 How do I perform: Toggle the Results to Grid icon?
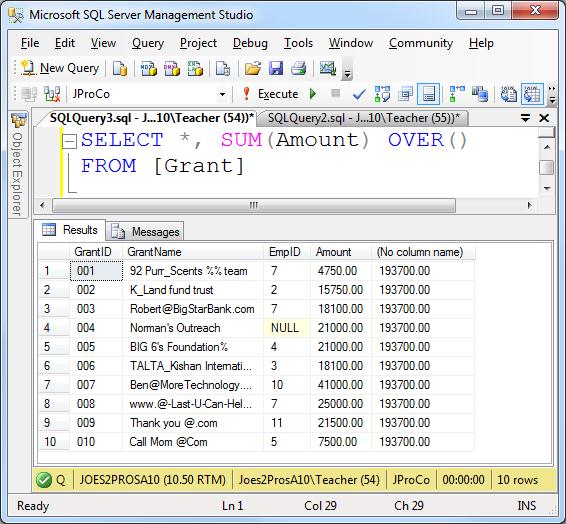(532, 94)
